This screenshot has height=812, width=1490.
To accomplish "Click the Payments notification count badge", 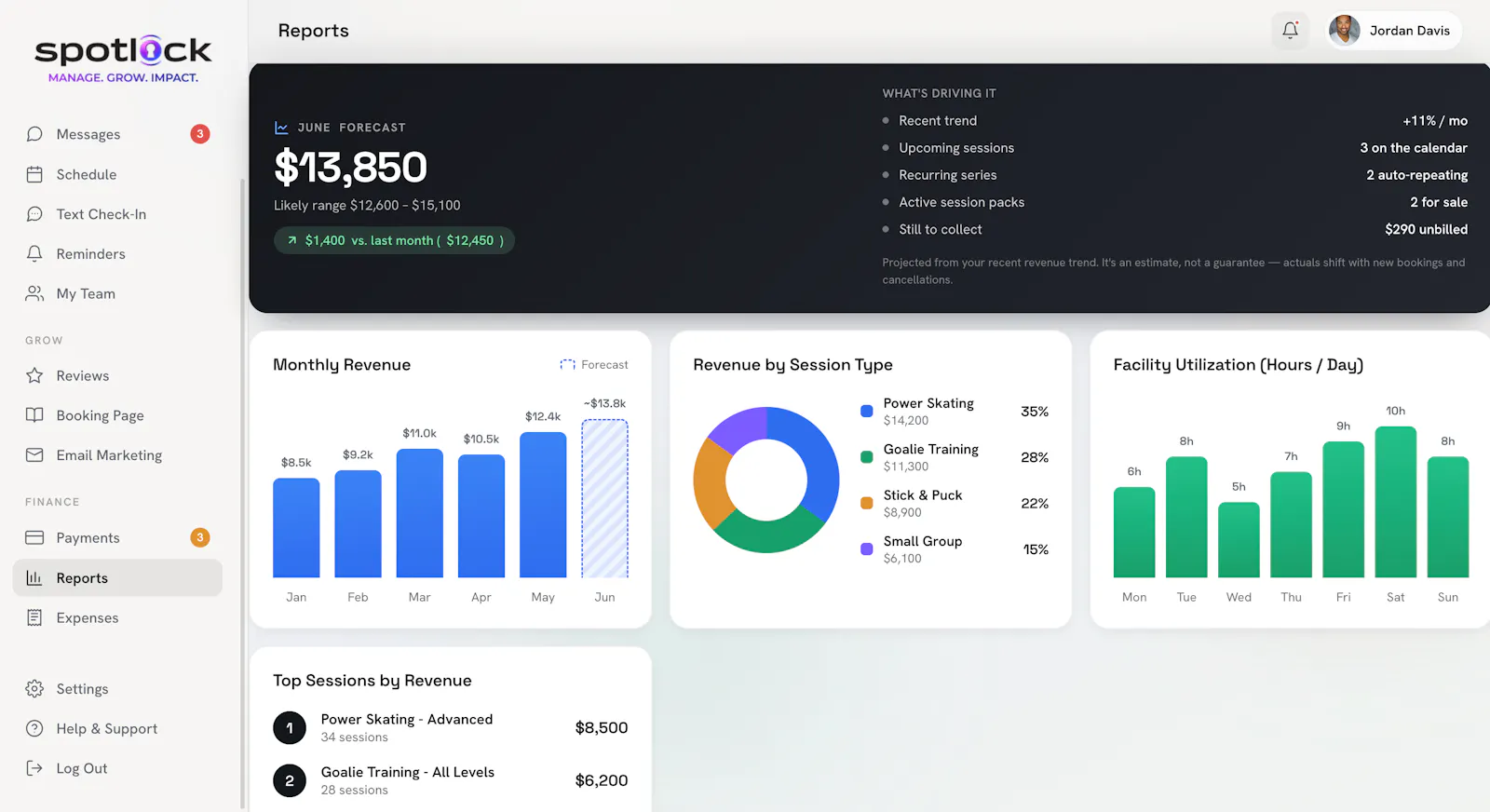I will [x=200, y=537].
